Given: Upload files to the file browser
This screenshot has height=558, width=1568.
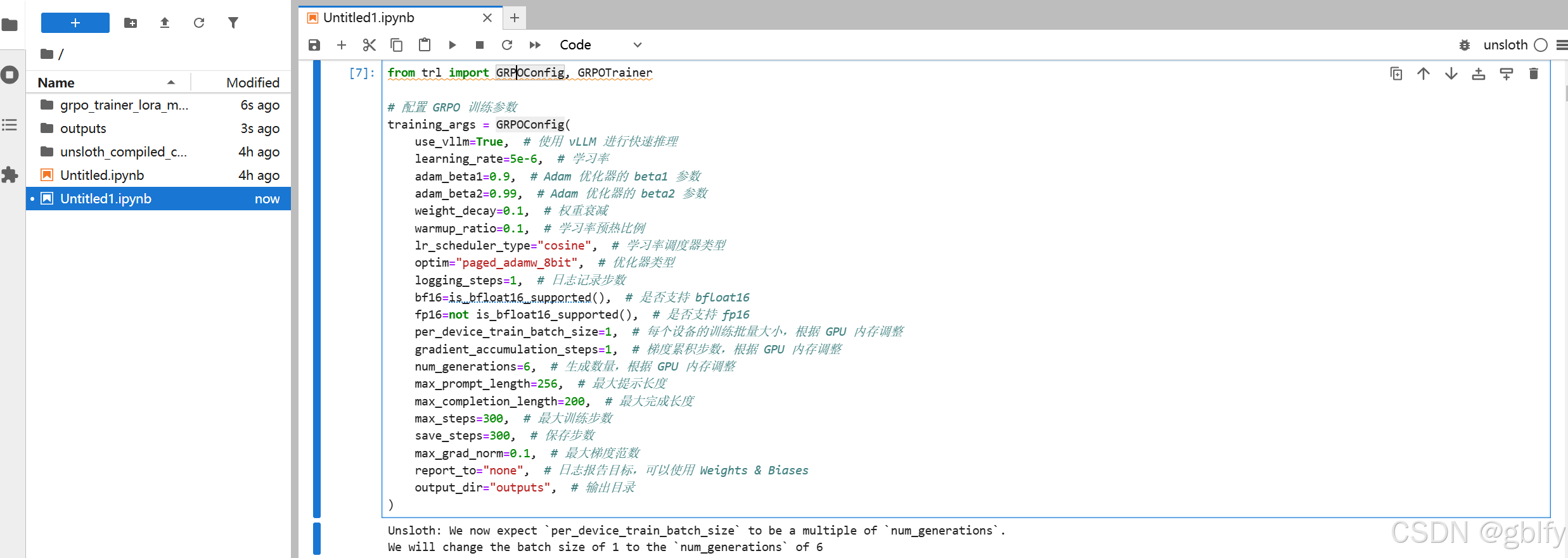Looking at the screenshot, I should pyautogui.click(x=165, y=23).
